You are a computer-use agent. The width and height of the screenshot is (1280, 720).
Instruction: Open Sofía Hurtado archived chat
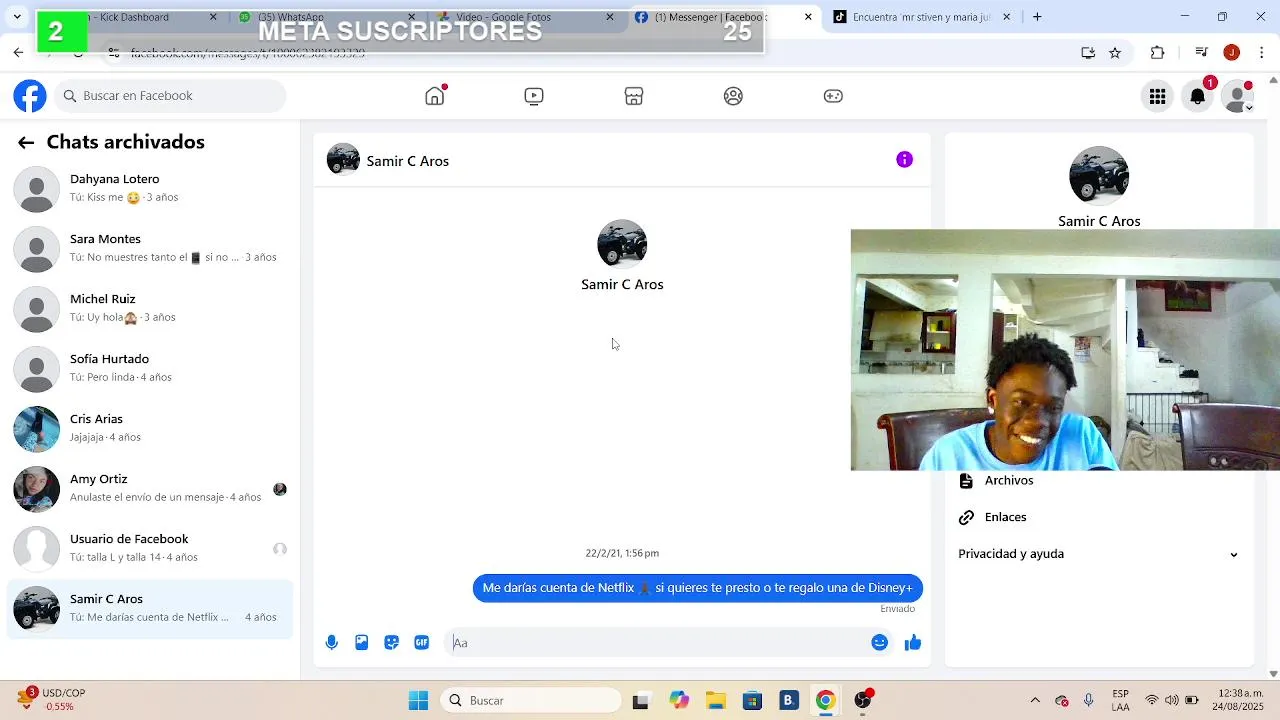[150, 368]
